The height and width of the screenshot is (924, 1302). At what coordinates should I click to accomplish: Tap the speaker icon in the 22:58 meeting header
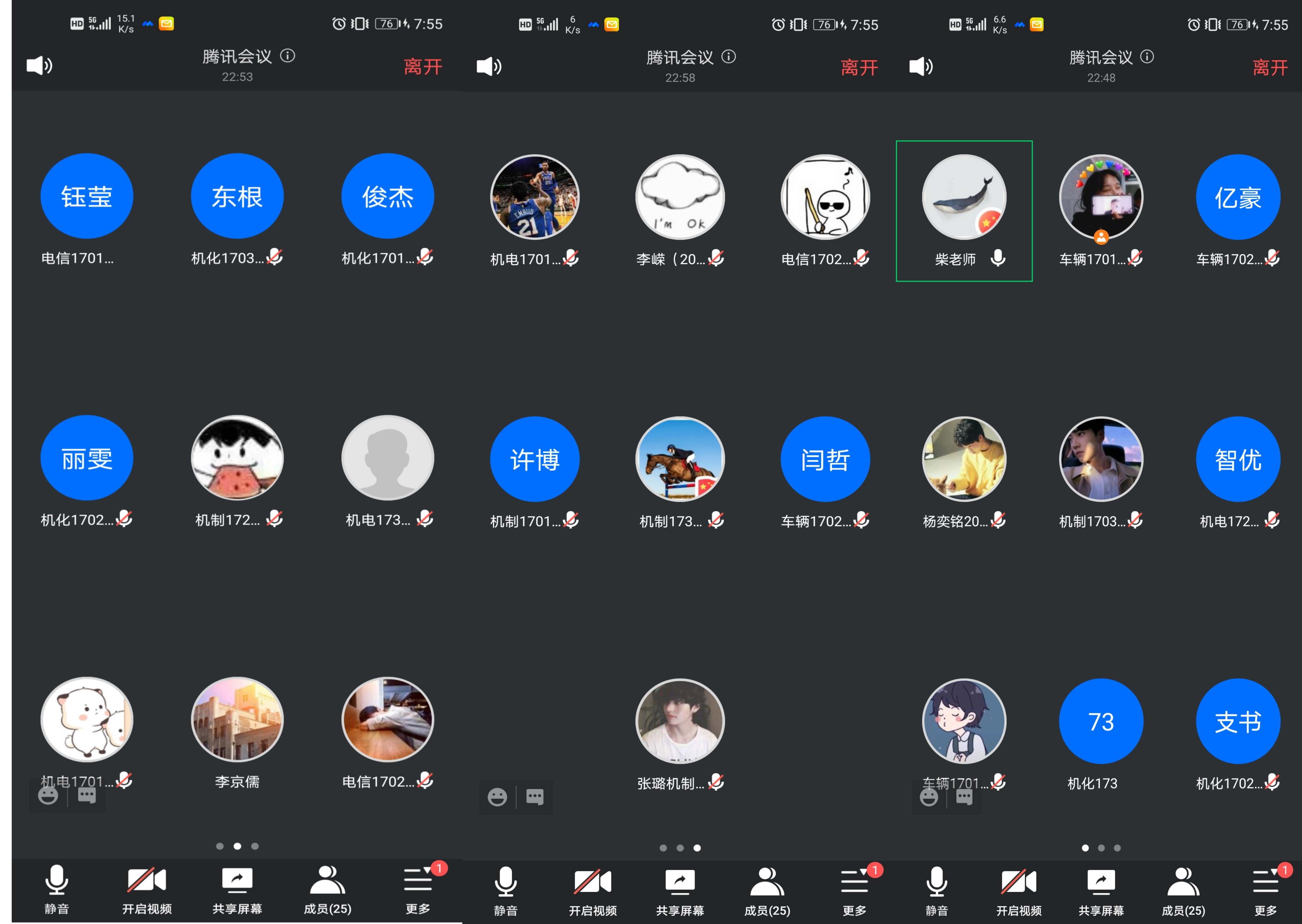pos(488,67)
